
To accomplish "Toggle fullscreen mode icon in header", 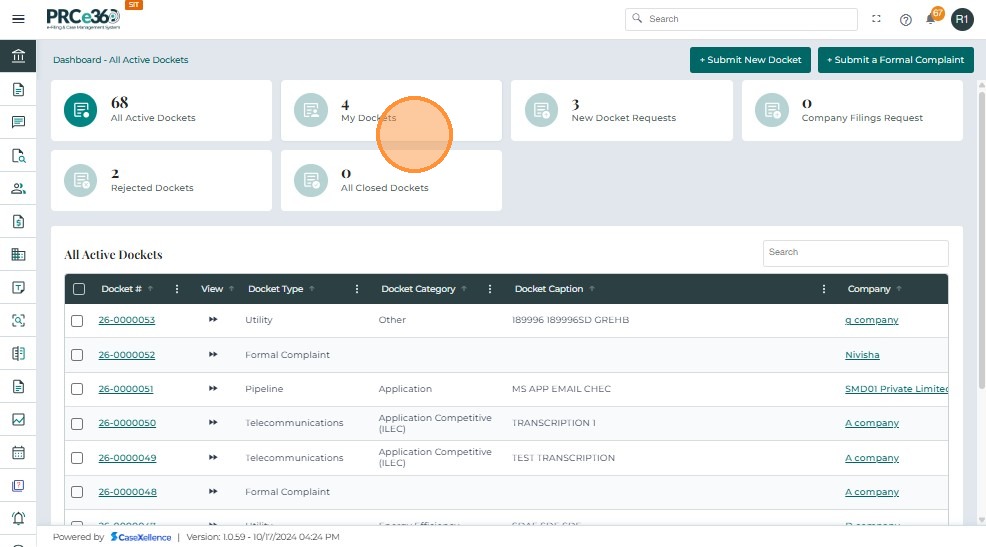I will pos(877,19).
